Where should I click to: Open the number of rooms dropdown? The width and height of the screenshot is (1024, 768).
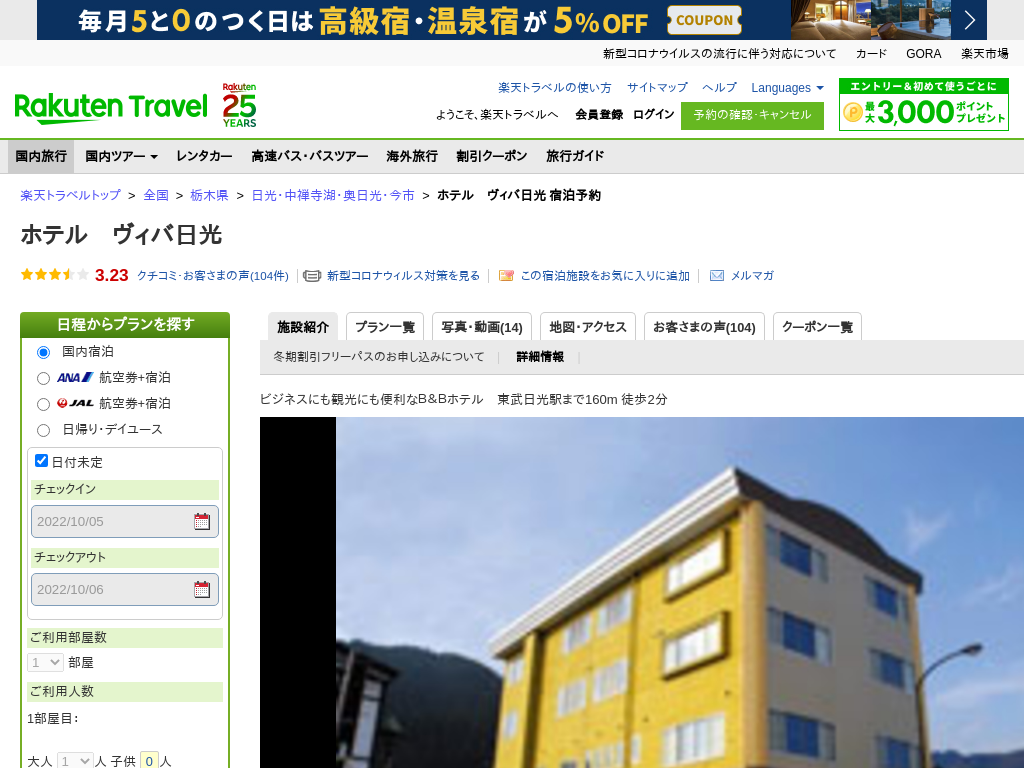(45, 662)
